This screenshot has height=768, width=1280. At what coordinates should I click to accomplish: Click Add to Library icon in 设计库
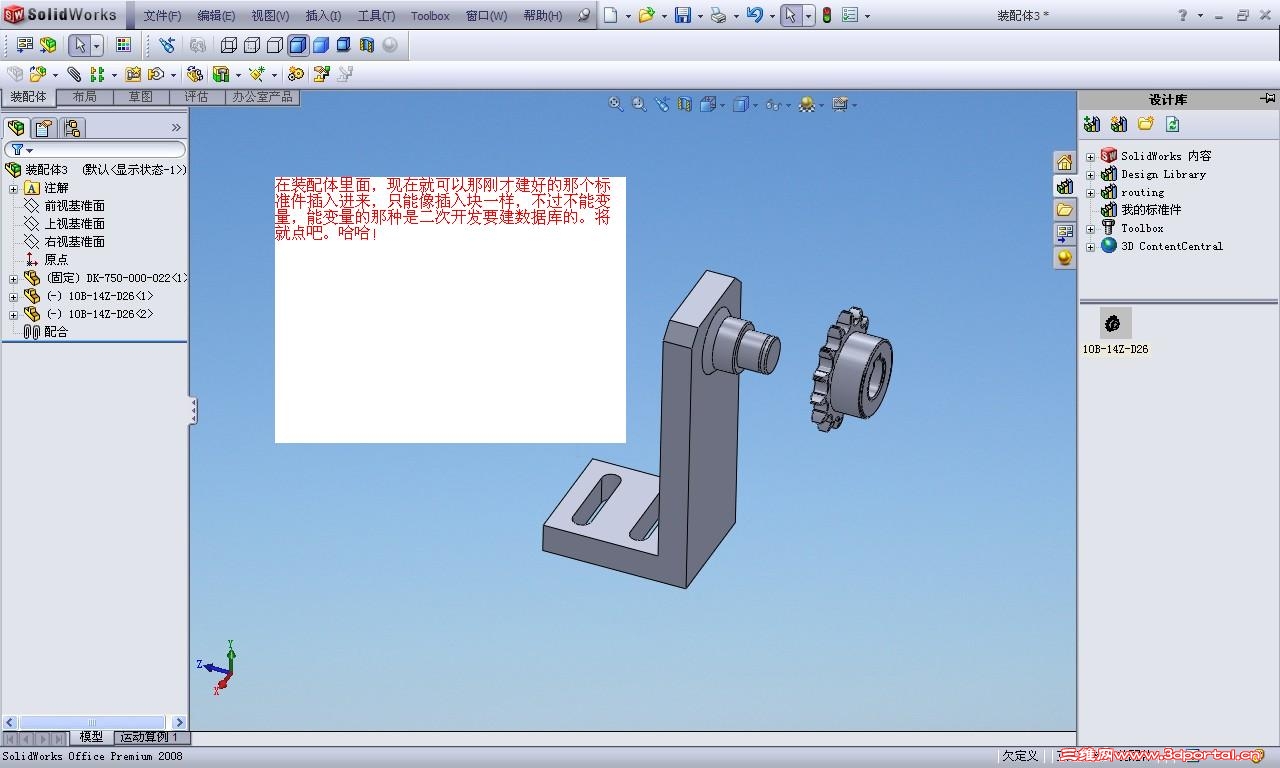tap(1092, 124)
